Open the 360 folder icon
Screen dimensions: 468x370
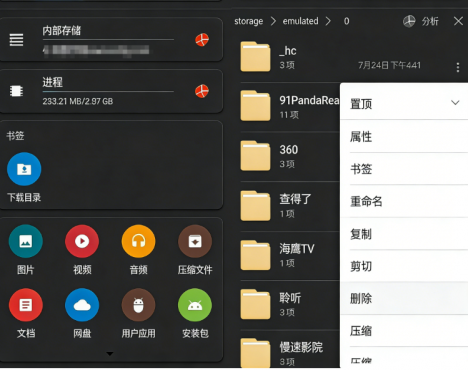click(255, 156)
